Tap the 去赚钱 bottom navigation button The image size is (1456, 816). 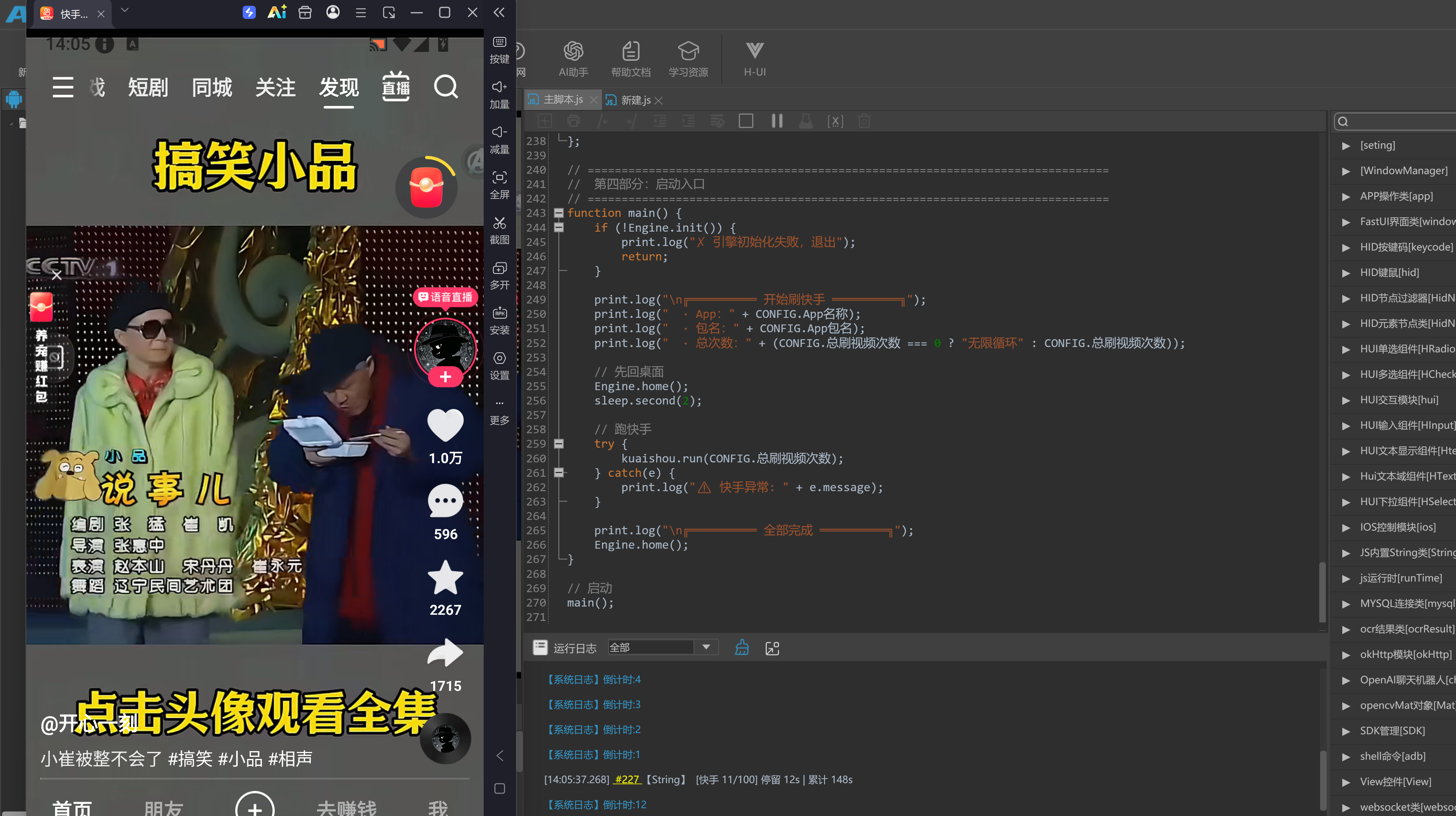(347, 808)
